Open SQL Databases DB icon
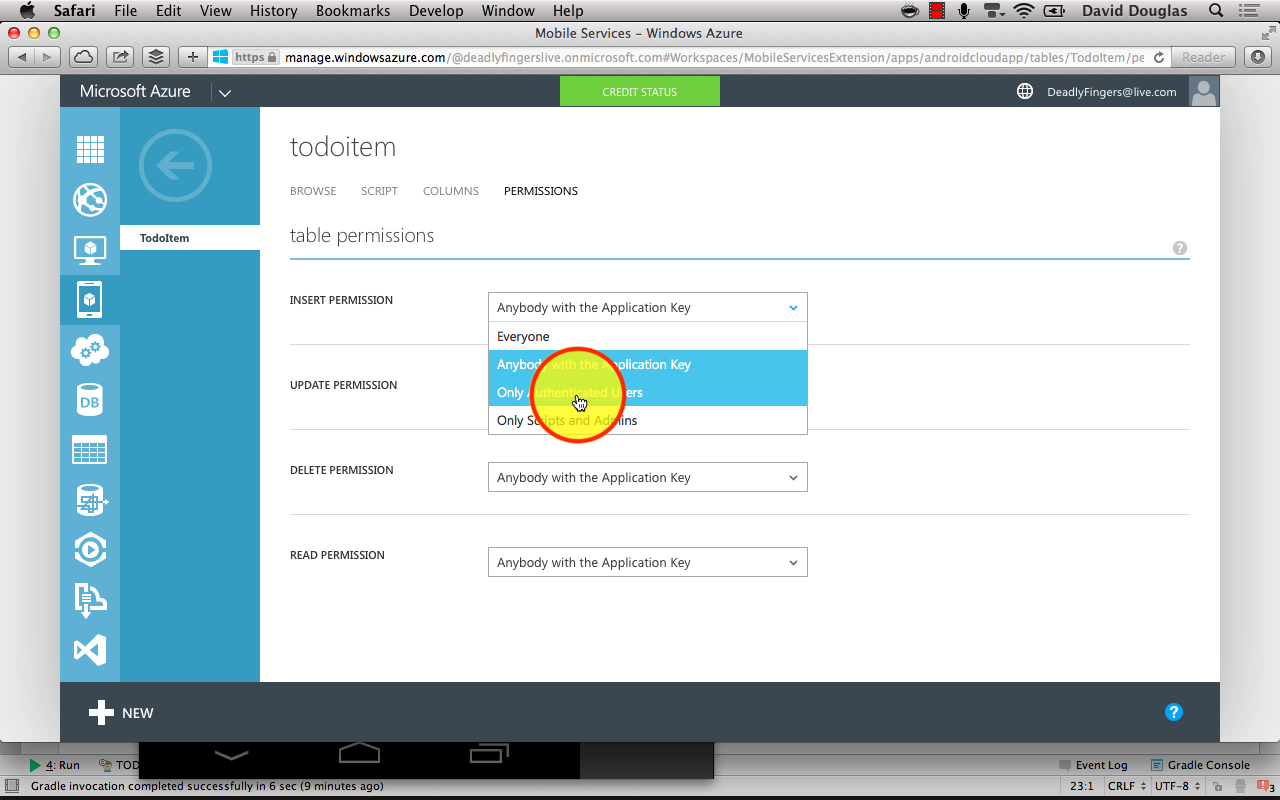The image size is (1280, 800). 90,400
